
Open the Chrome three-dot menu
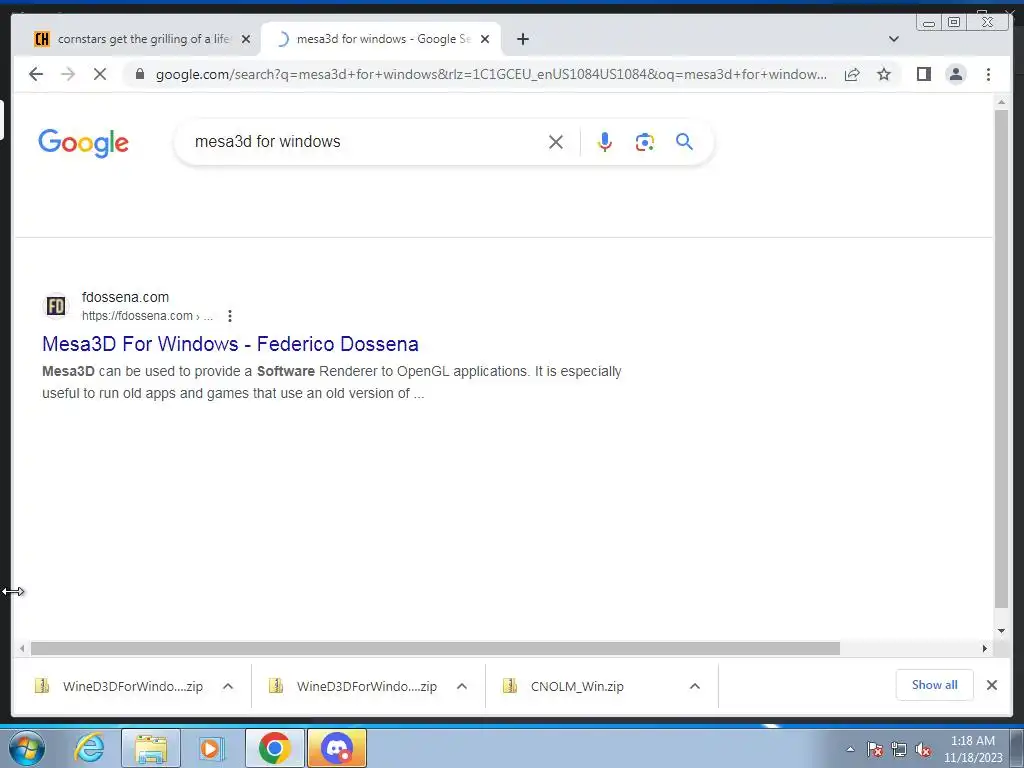[988, 74]
